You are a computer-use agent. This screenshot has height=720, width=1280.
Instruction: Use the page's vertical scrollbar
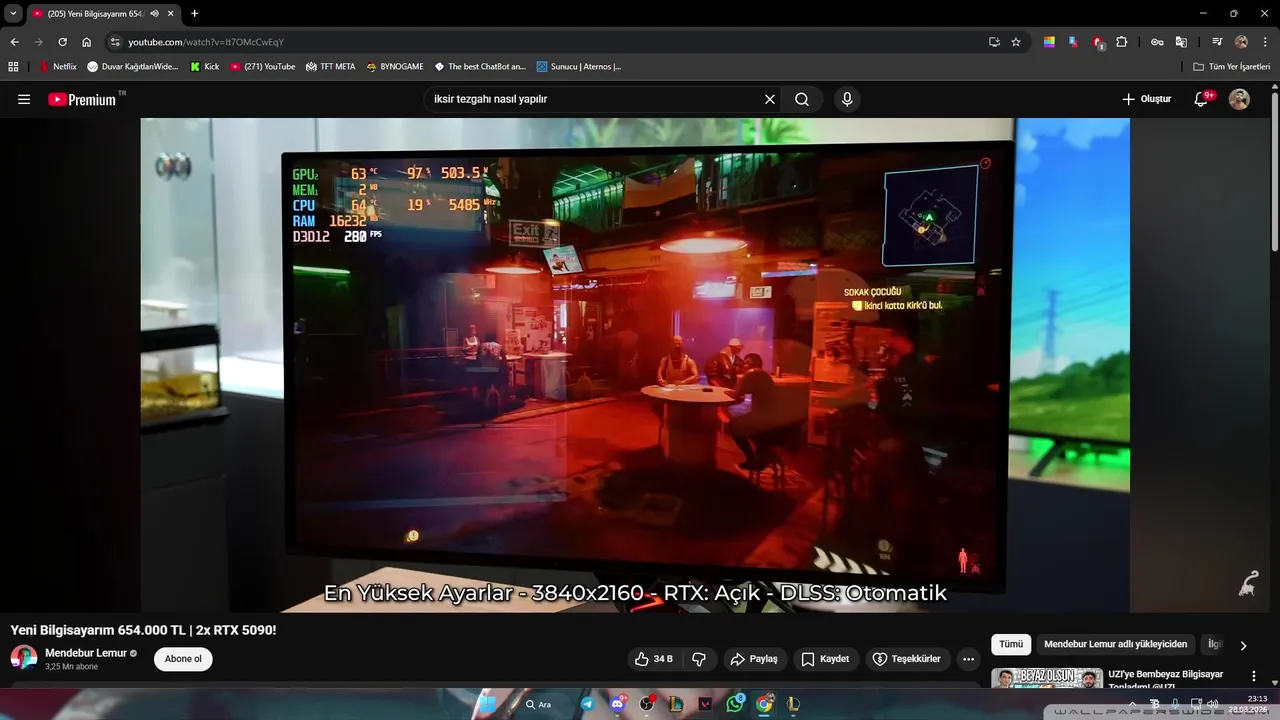coord(1274,170)
